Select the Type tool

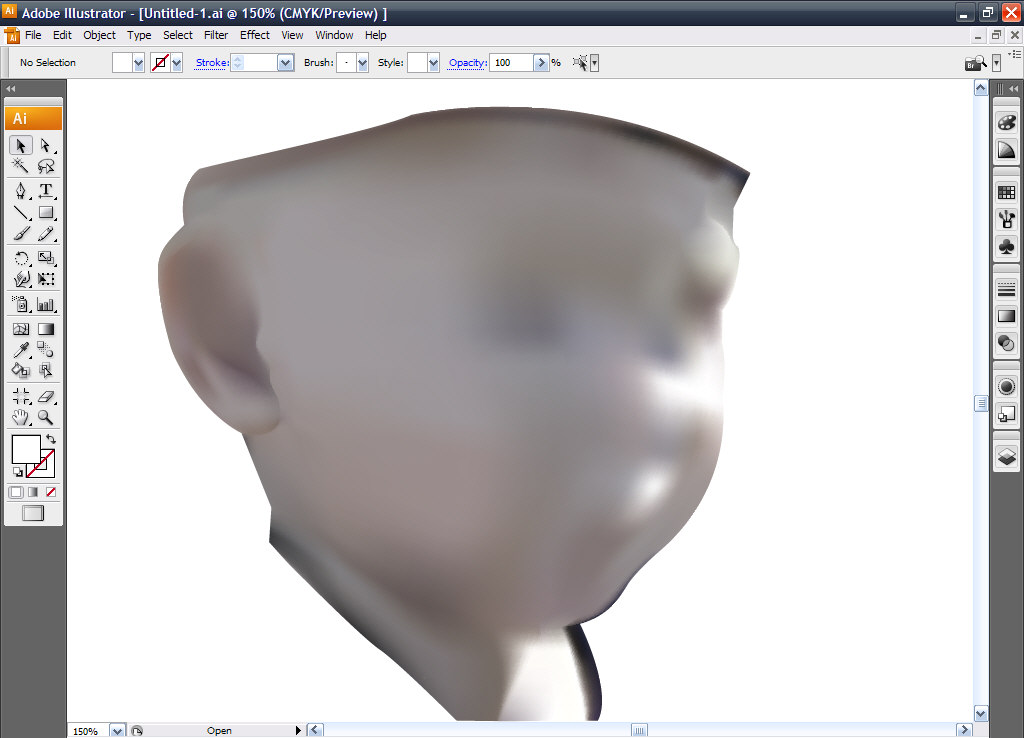tap(45, 190)
